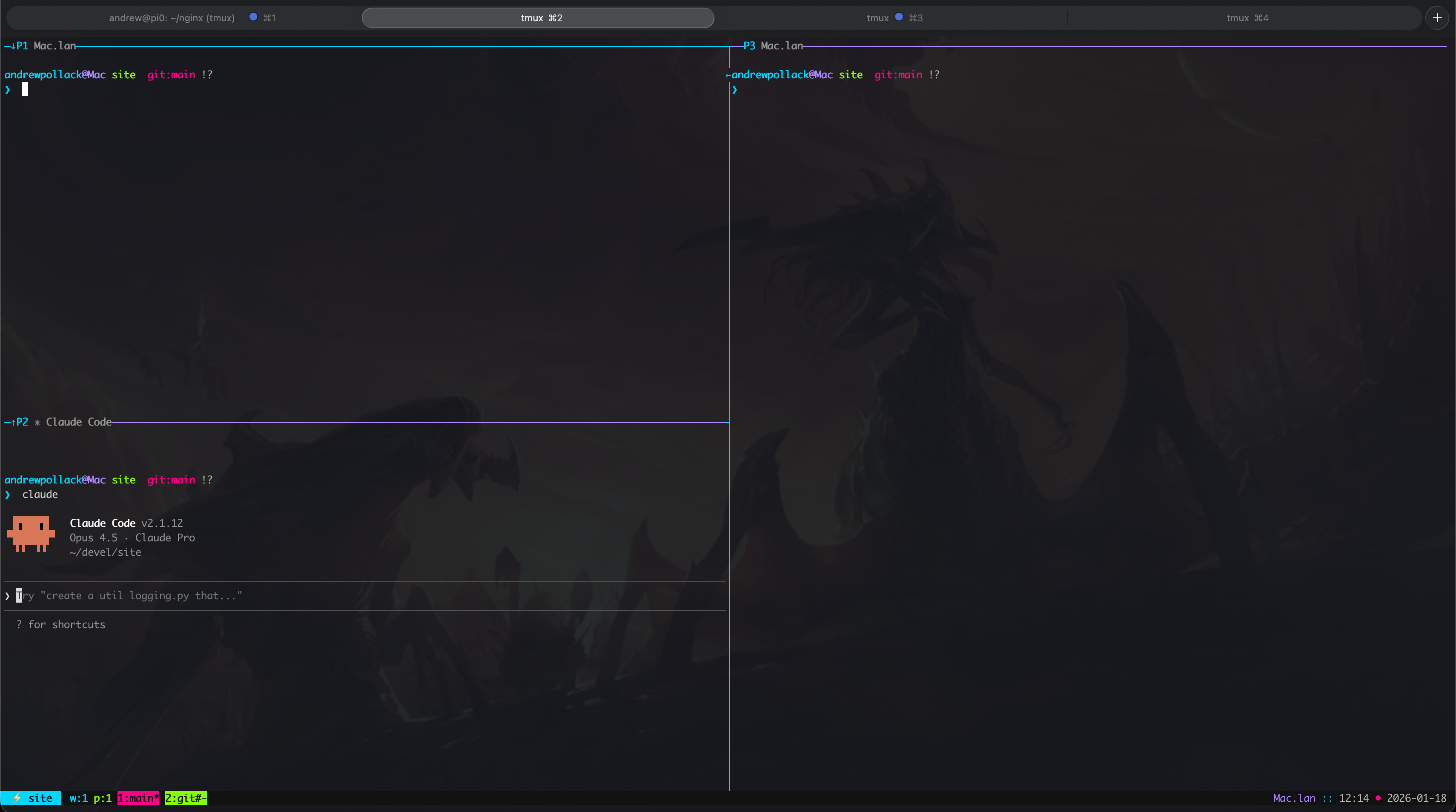The height and width of the screenshot is (812, 1456).
Task: Click the green prompt arrow in pane P1
Action: click(7, 89)
